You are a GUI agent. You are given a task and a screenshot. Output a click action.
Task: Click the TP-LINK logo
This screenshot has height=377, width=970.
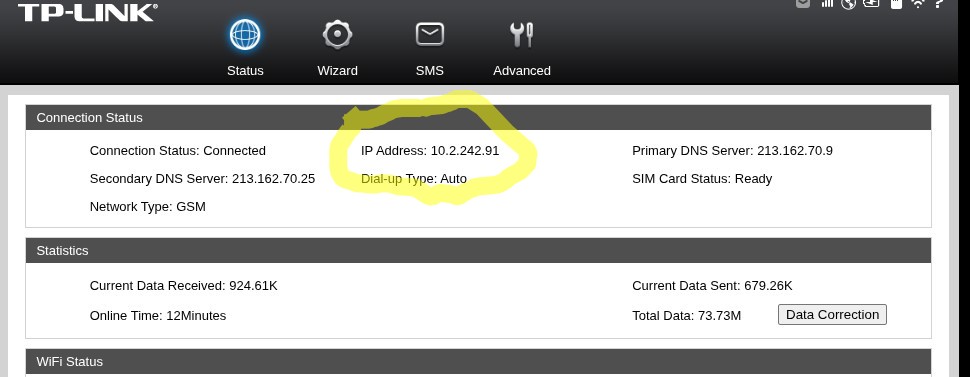pos(87,12)
